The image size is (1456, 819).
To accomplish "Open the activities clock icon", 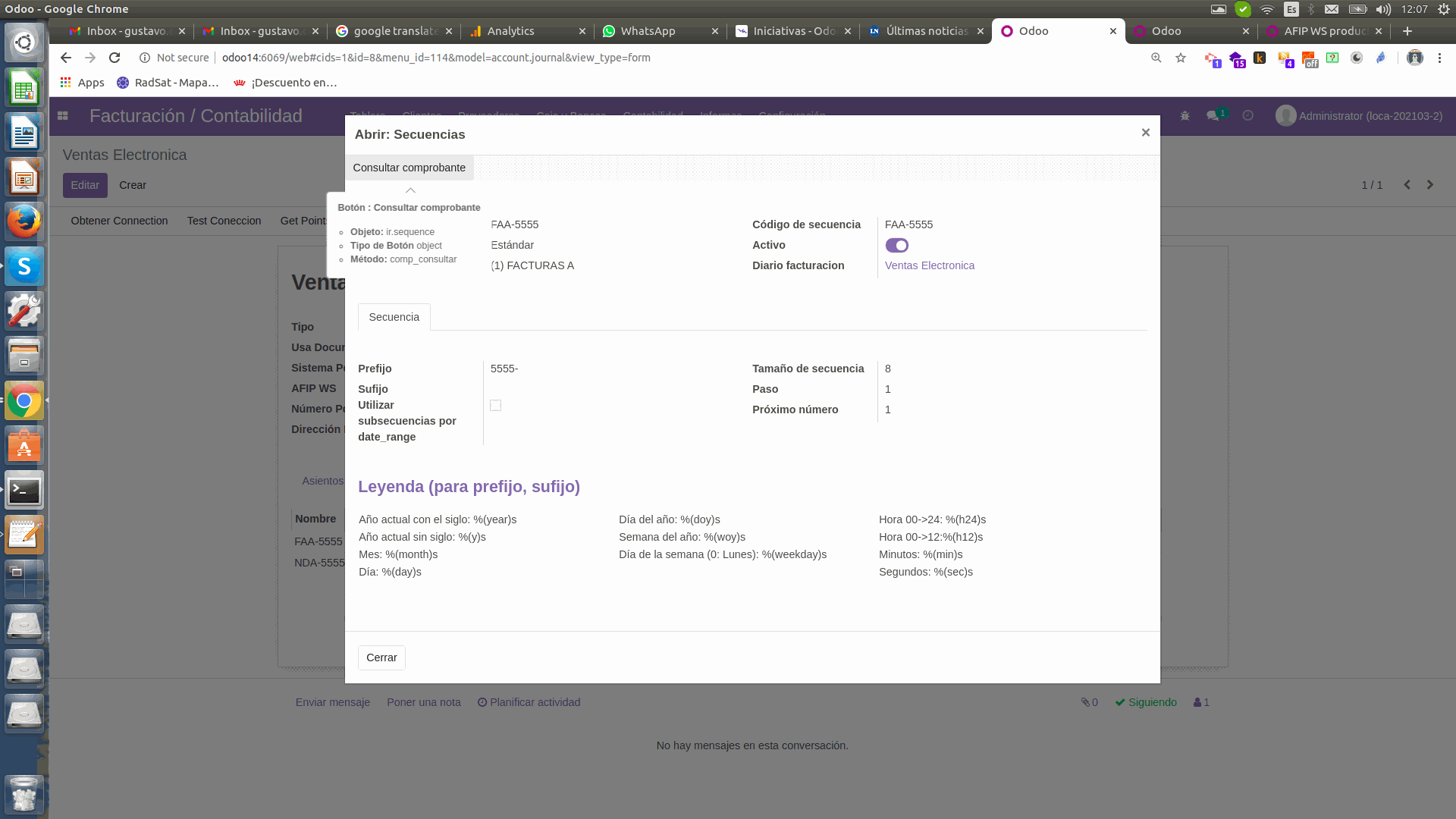I will tap(1247, 116).
